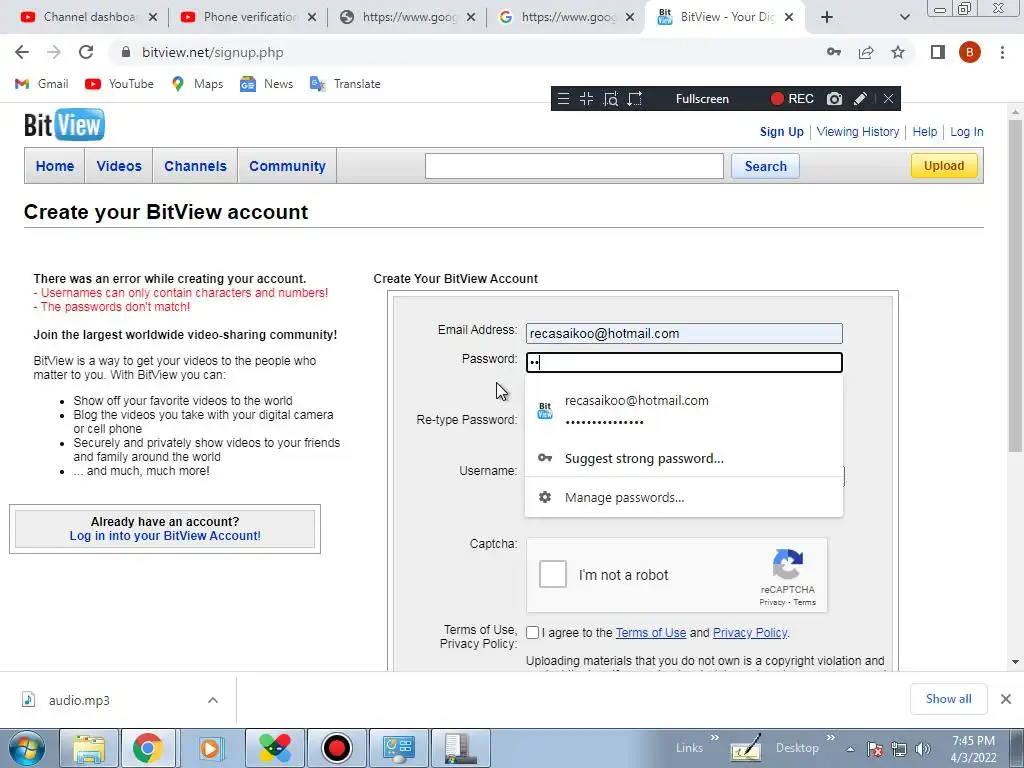
Task: Click the share page icon in address bar
Action: (x=866, y=52)
